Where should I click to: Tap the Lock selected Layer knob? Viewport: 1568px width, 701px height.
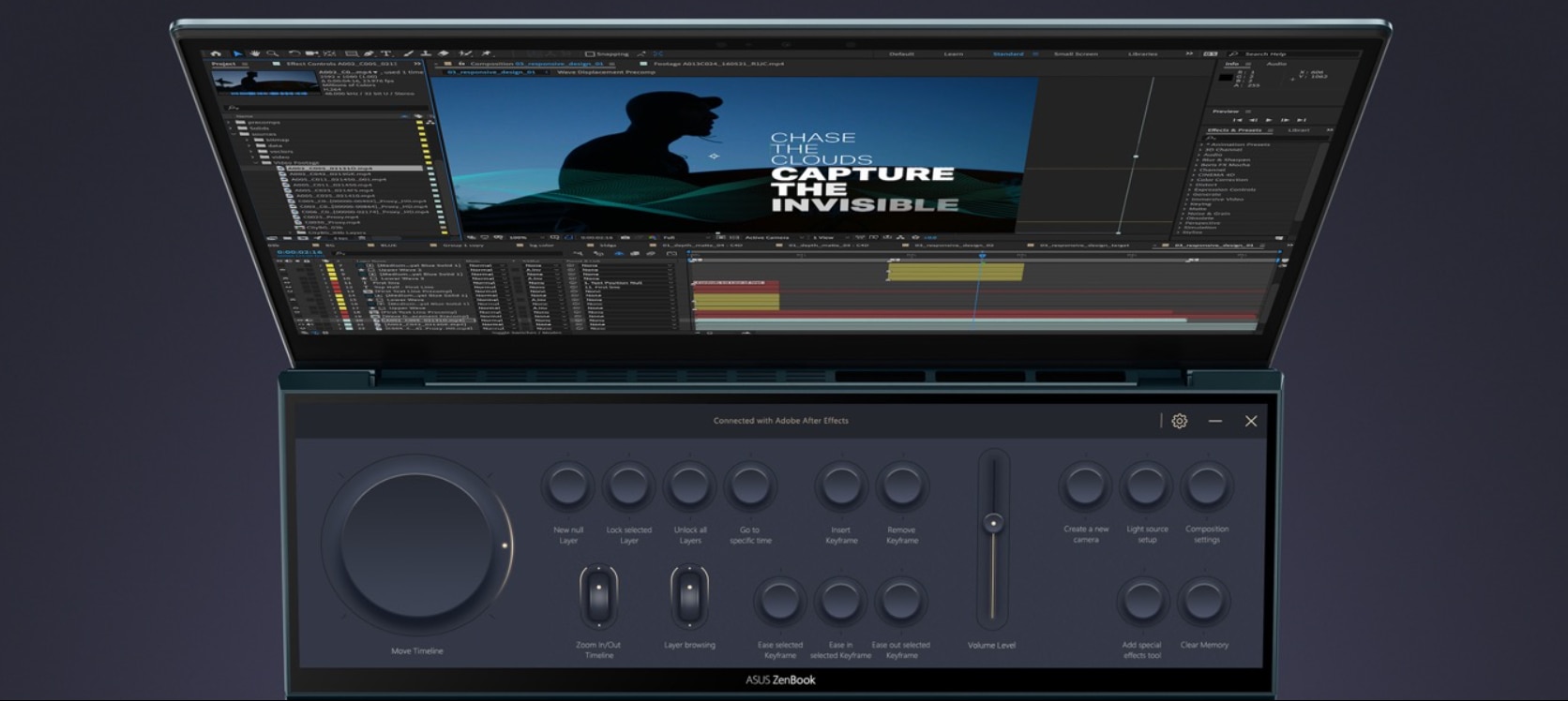pyautogui.click(x=628, y=485)
